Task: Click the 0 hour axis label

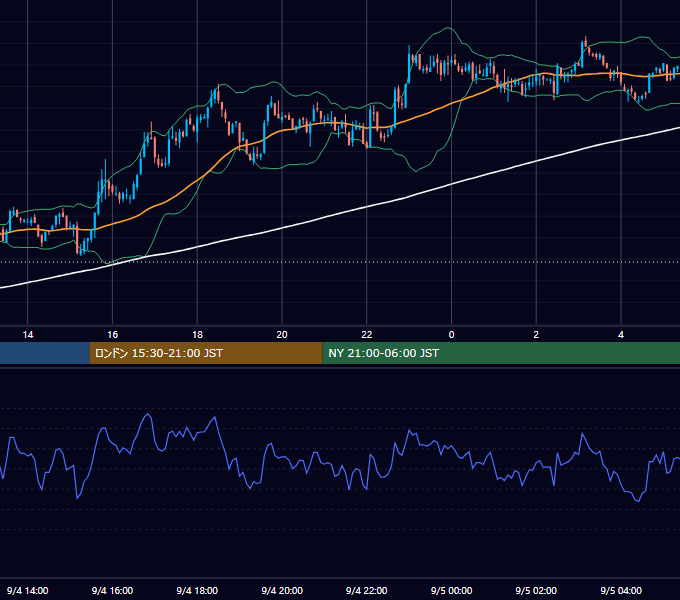Action: click(451, 335)
